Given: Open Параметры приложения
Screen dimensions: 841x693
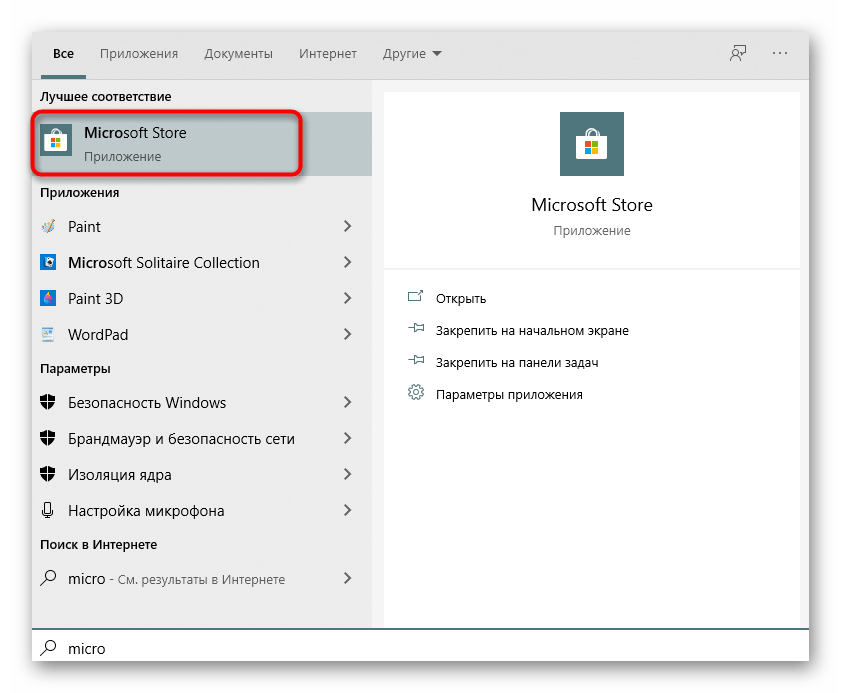Looking at the screenshot, I should 509,395.
